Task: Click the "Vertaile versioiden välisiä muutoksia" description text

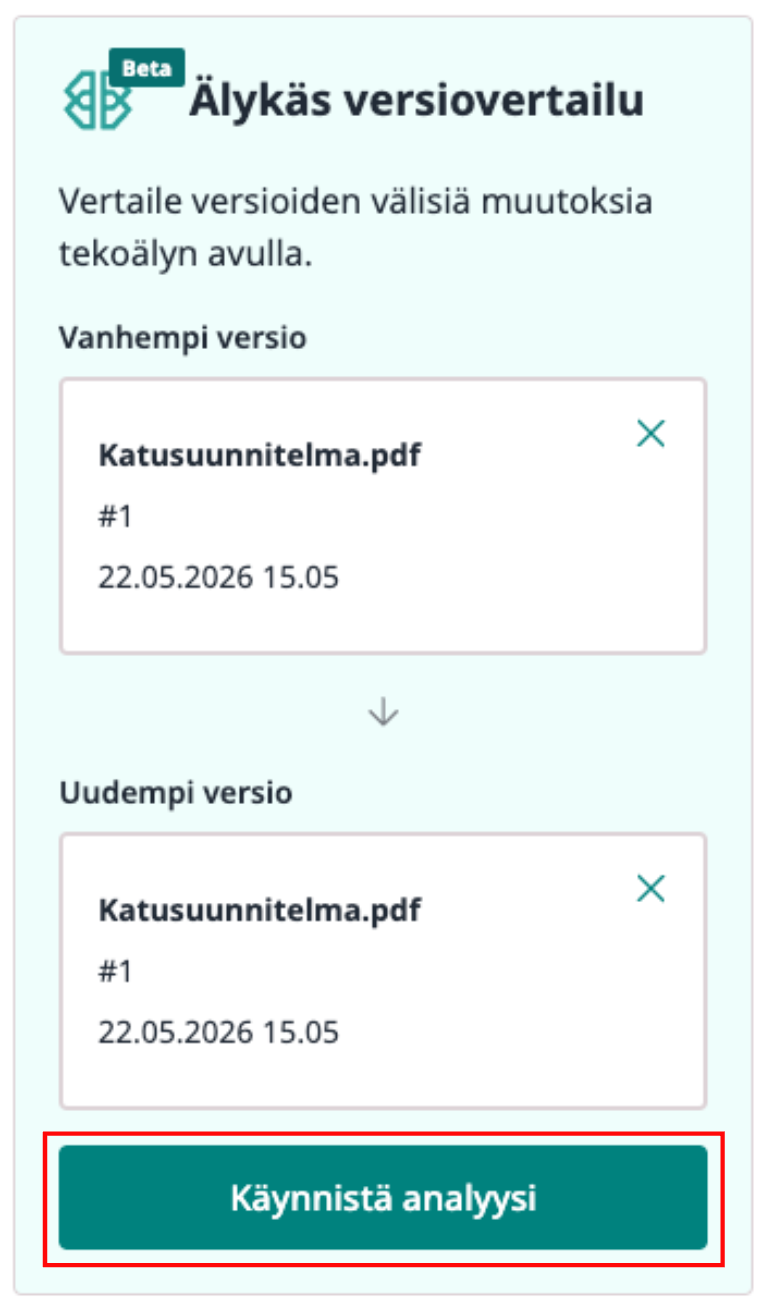Action: point(355,201)
